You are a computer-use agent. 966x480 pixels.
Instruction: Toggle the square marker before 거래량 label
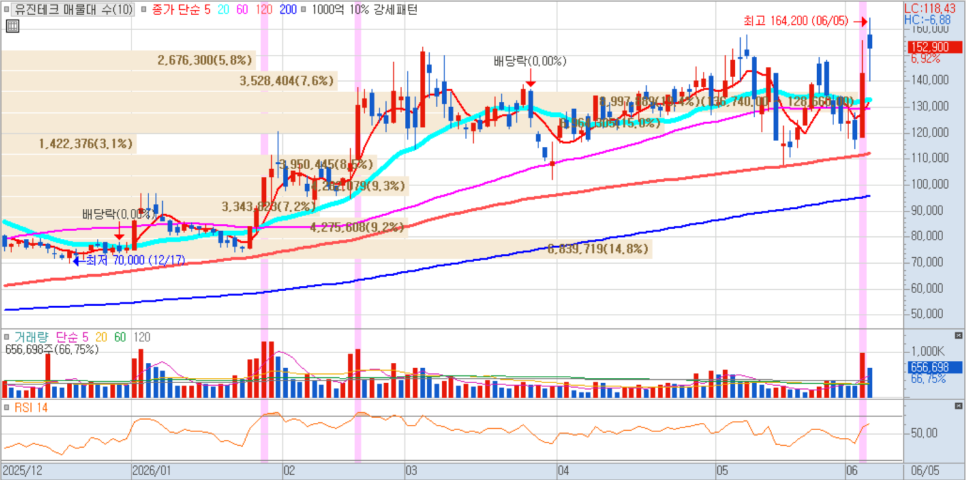pyautogui.click(x=7, y=337)
